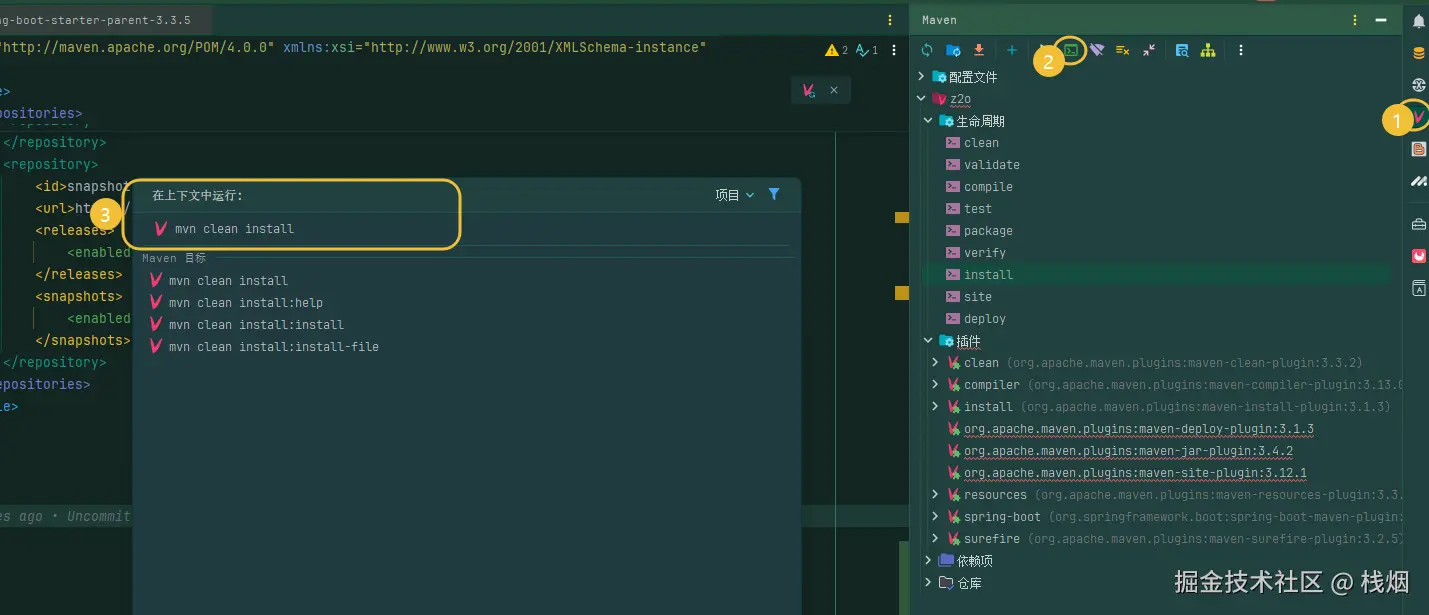
Task: Toggle Maven offline mode
Action: 1097,50
